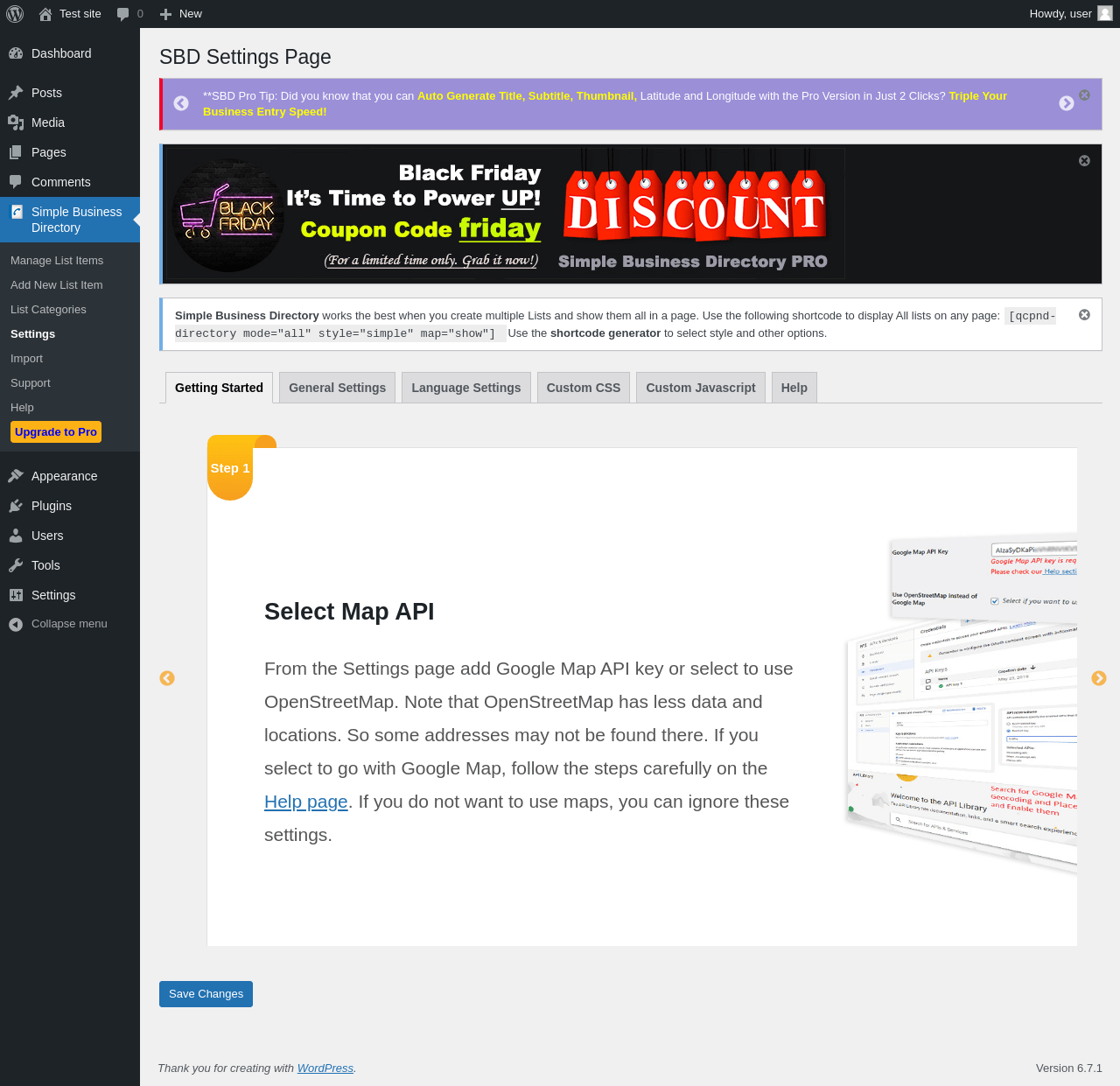Click the Black Friday discount banner image

click(505, 214)
